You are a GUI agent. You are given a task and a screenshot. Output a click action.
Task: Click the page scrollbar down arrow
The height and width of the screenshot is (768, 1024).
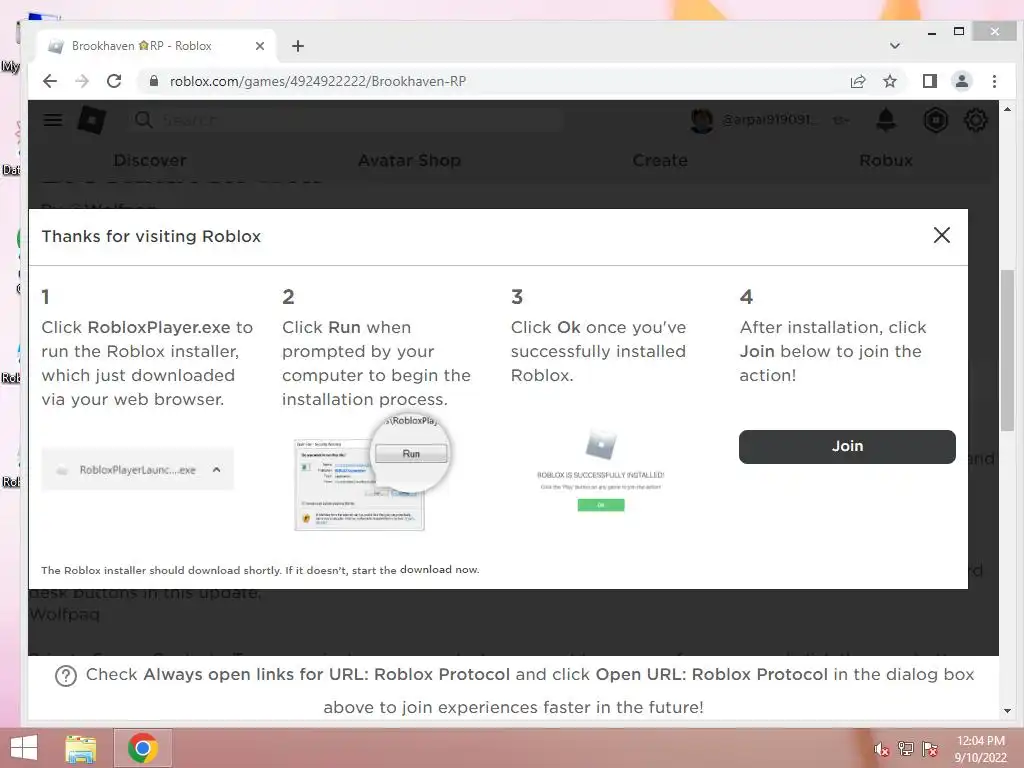(1007, 711)
